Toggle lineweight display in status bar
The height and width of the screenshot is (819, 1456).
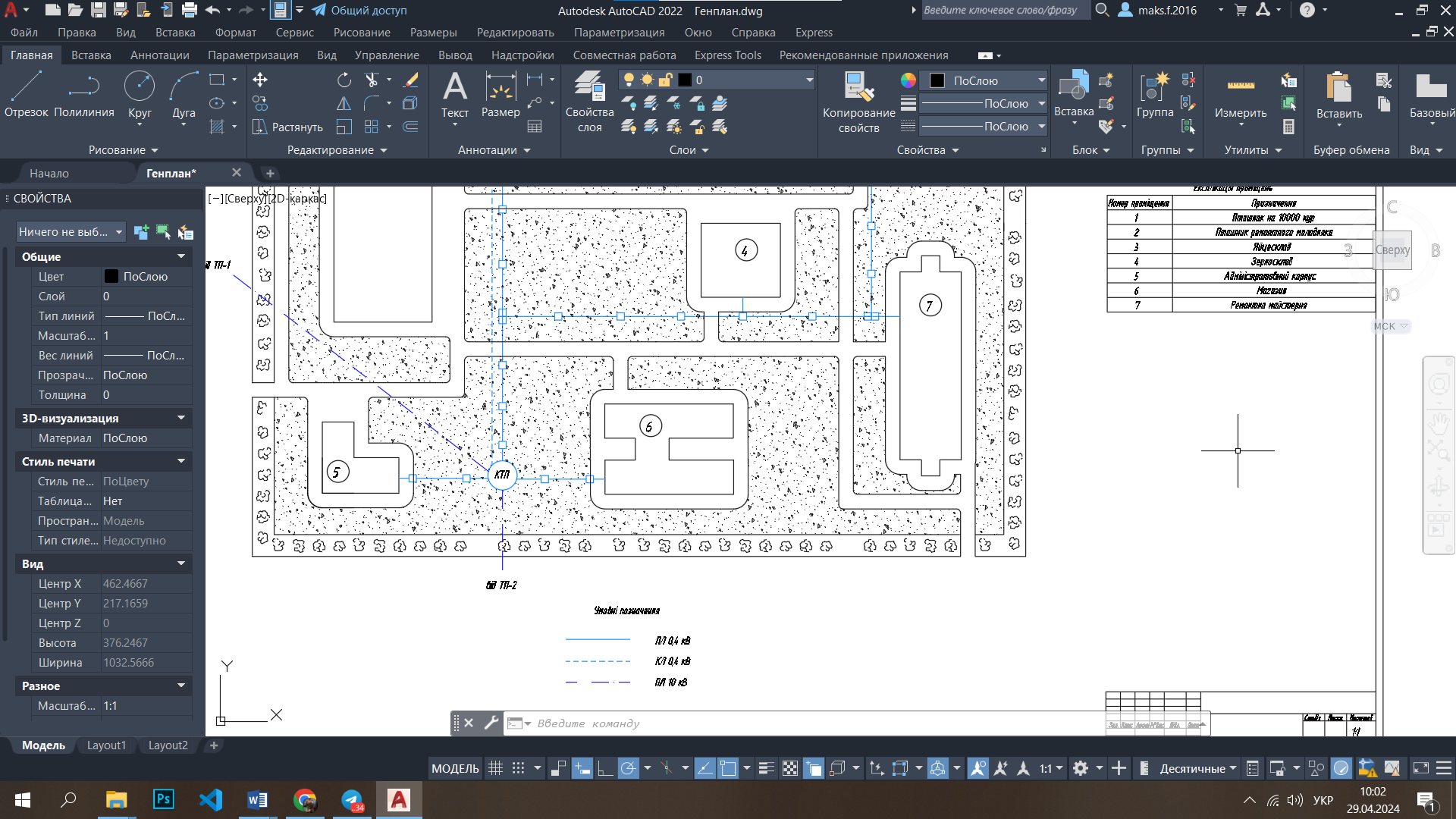(x=767, y=768)
